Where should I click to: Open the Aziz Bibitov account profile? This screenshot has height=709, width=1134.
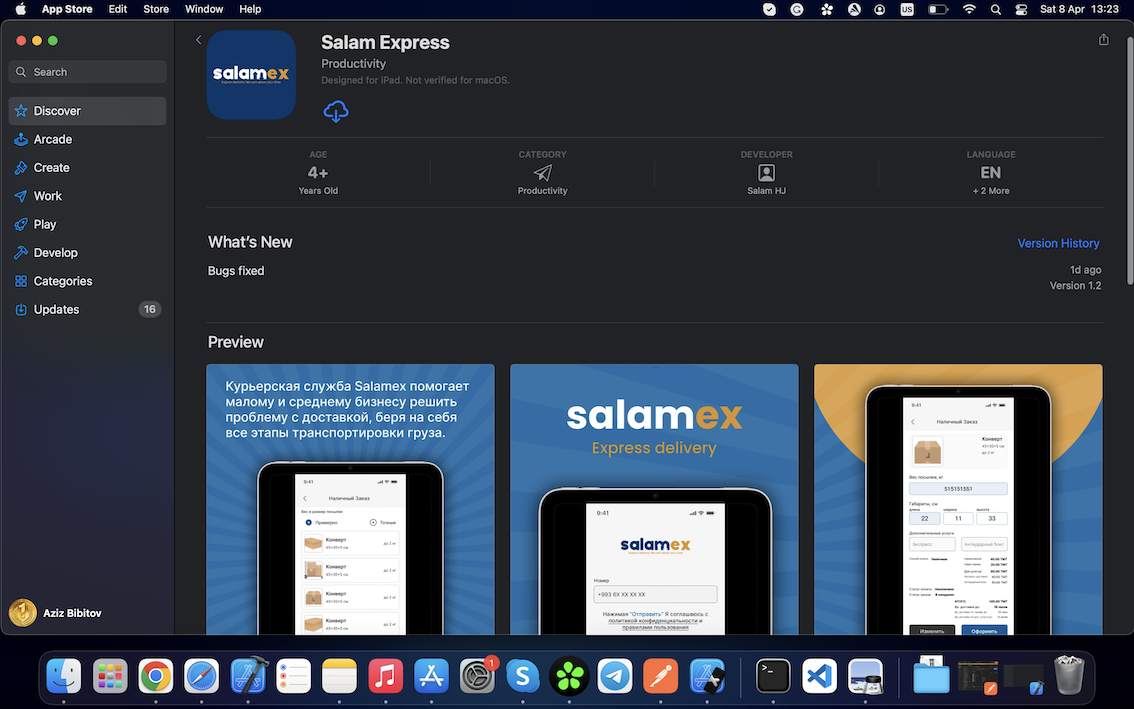click(56, 613)
